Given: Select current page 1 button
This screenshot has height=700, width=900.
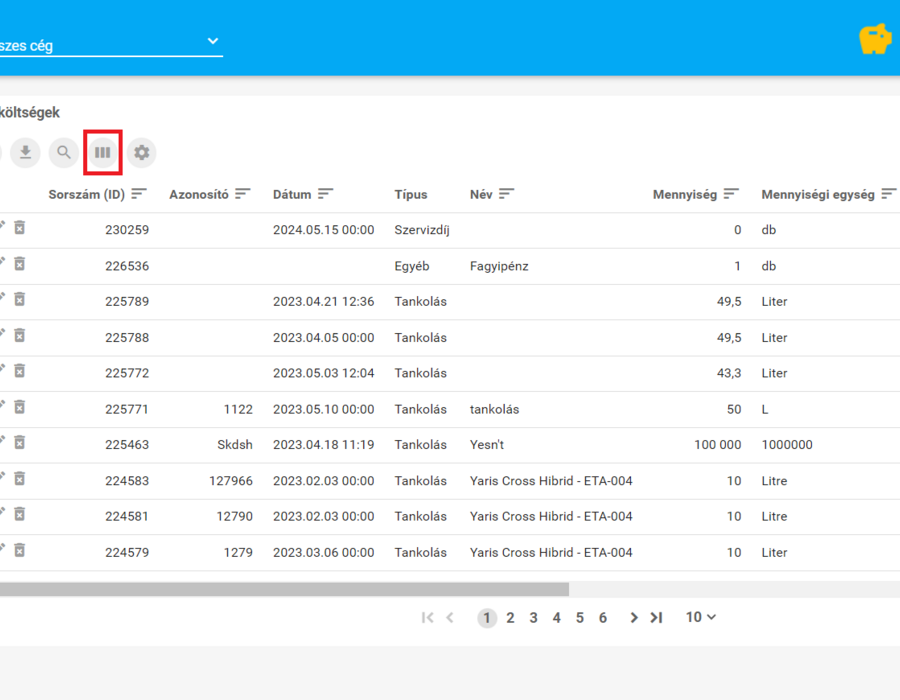Looking at the screenshot, I should 487,618.
